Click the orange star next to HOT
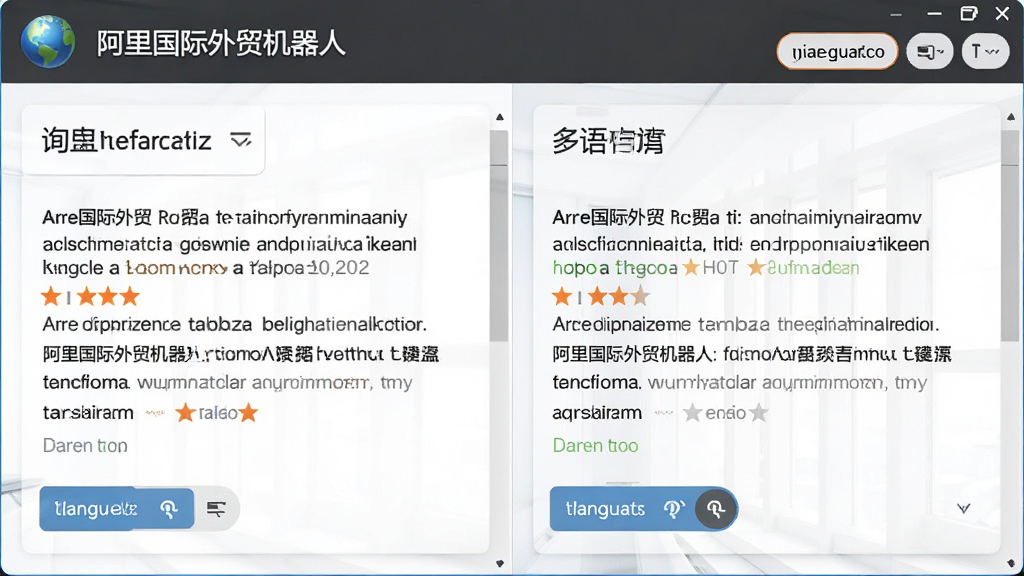 690,267
